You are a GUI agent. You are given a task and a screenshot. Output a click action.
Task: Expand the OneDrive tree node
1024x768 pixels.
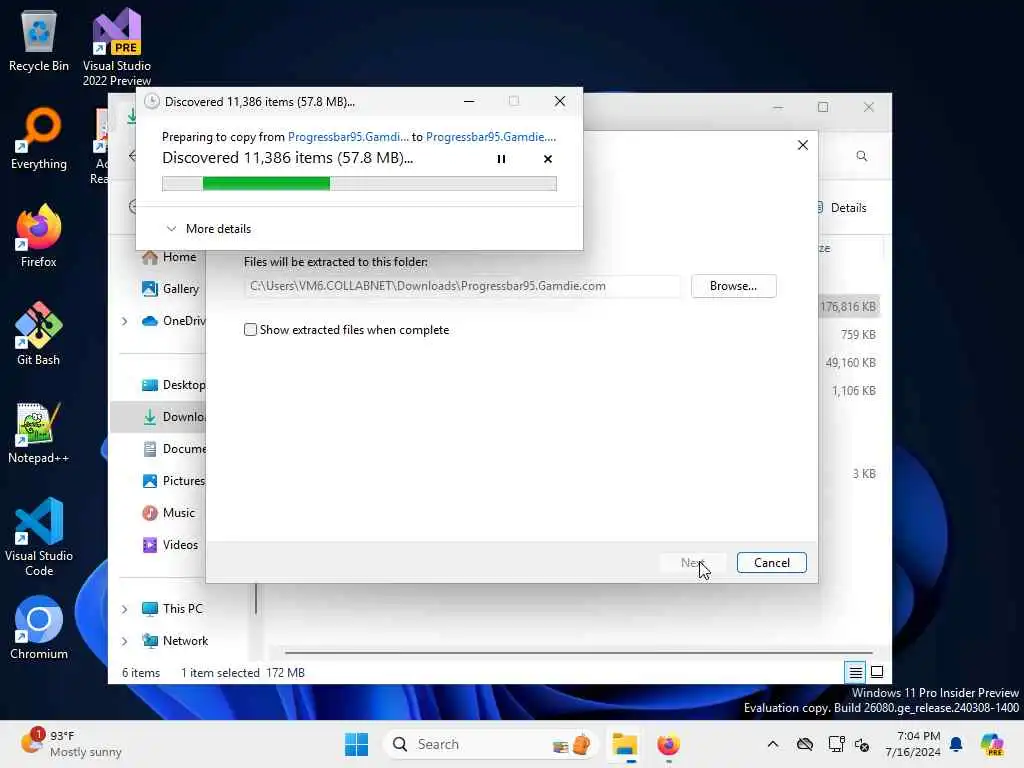tap(124, 321)
